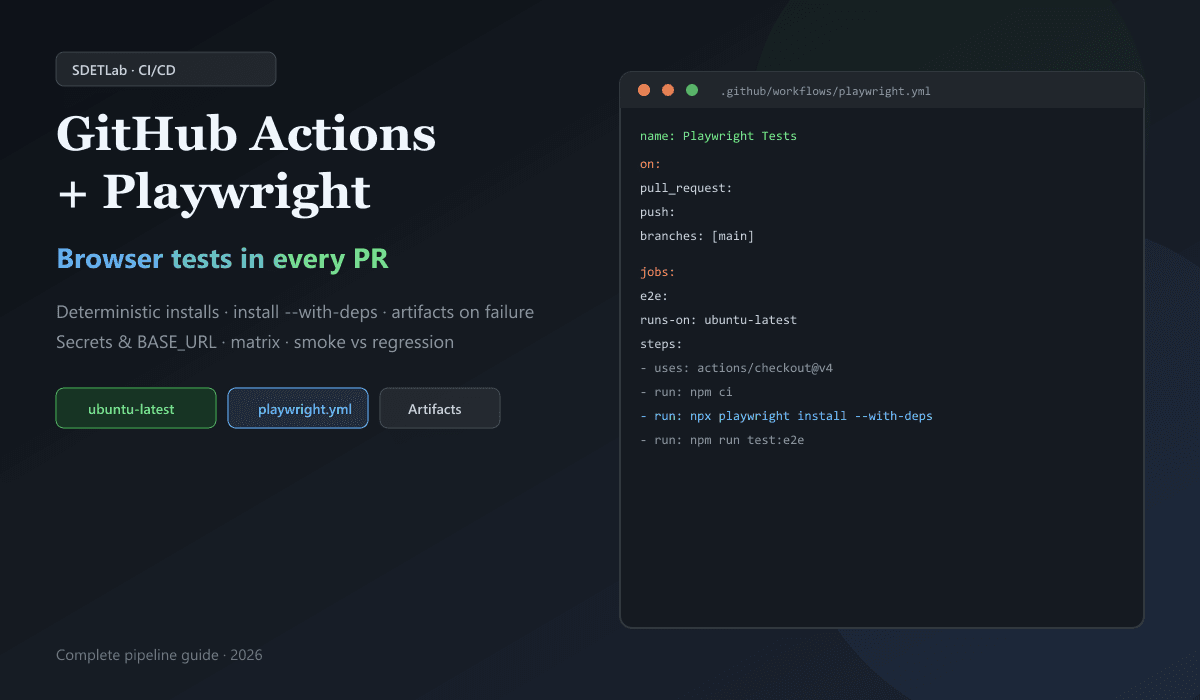Click the orange window dot in code panel
1200x700 pixels.
point(668,90)
